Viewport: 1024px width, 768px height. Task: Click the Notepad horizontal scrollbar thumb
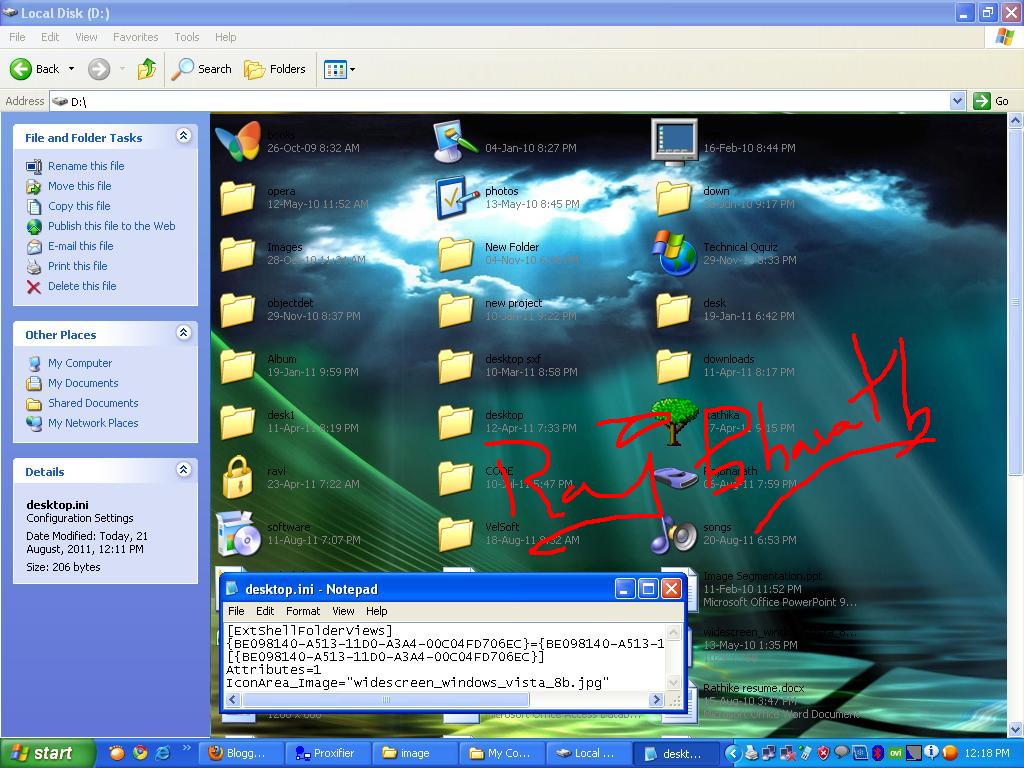pyautogui.click(x=385, y=699)
